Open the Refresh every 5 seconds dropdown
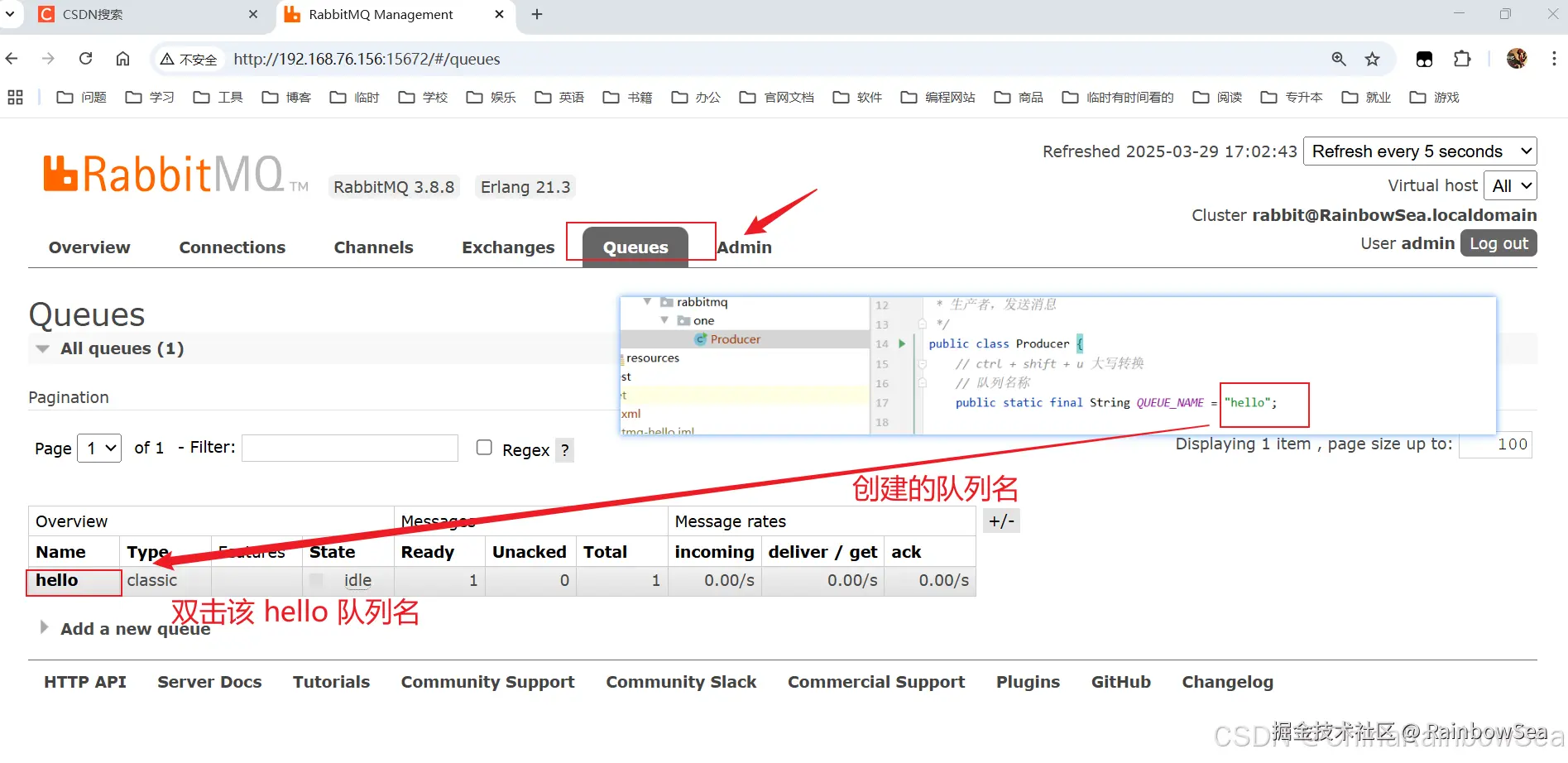 pos(1420,151)
